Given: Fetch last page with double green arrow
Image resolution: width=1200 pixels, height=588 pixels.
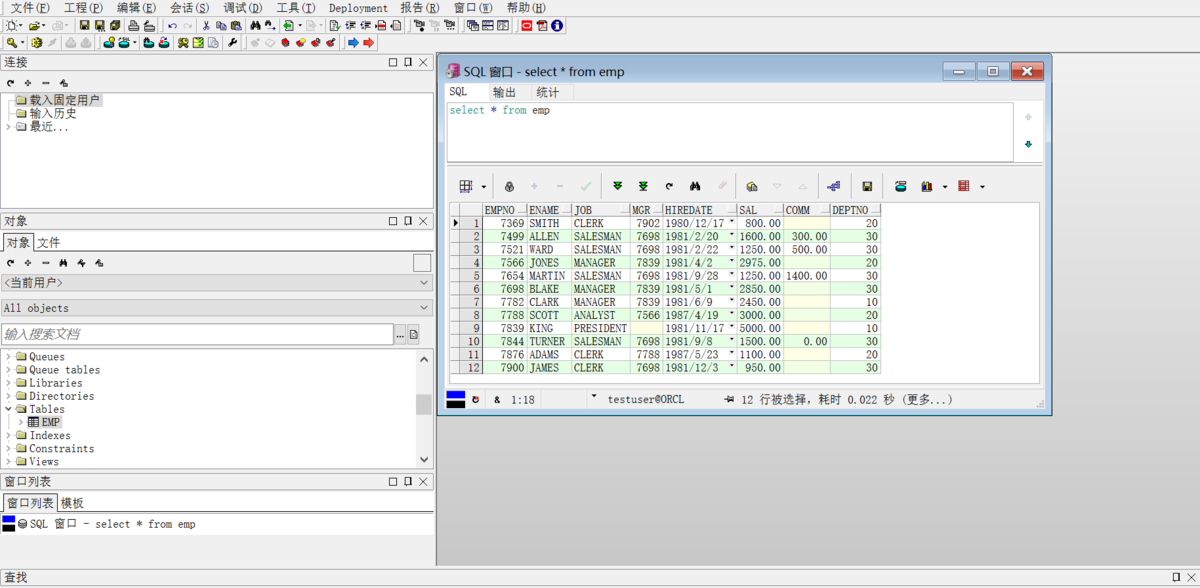Looking at the screenshot, I should point(643,186).
